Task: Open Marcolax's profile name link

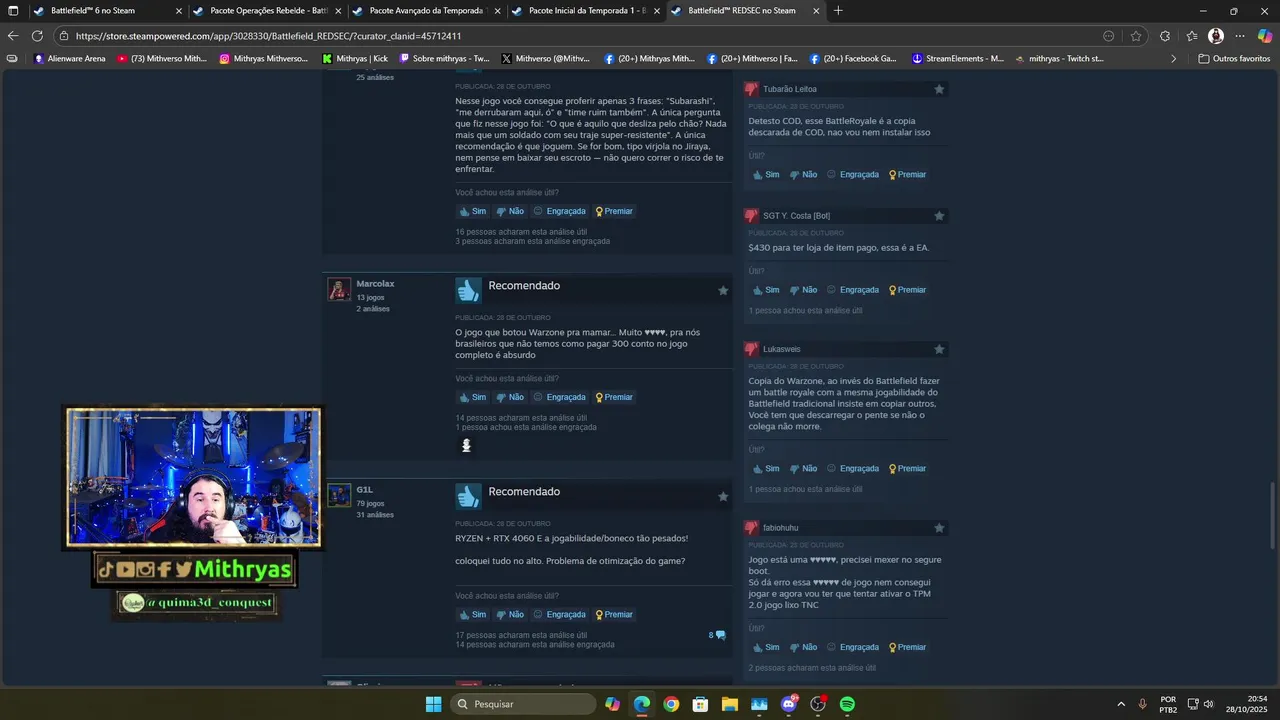Action: pos(375,284)
